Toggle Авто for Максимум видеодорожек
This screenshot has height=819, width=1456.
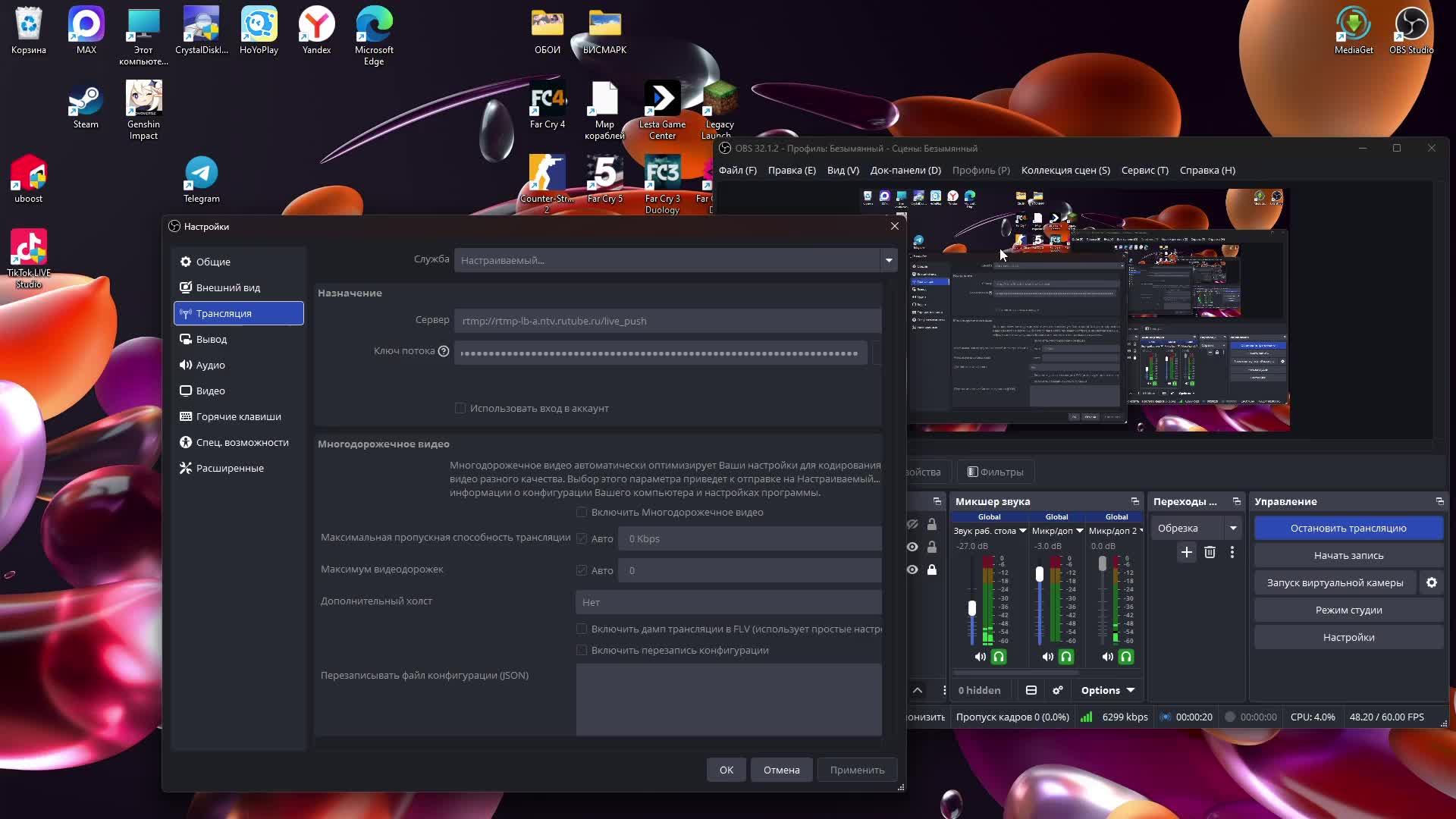coord(582,570)
